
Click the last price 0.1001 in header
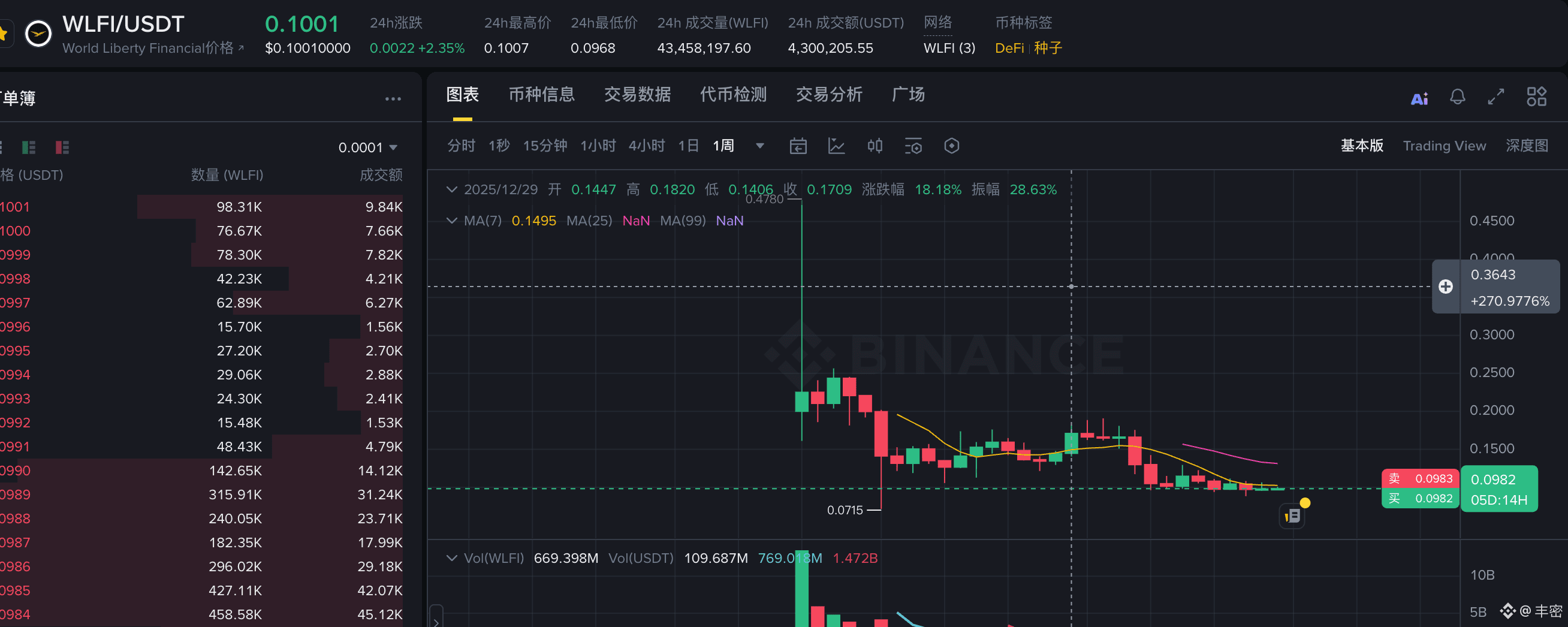point(302,25)
